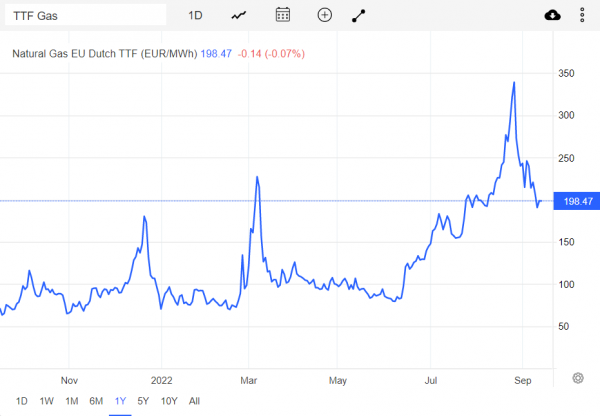
Task: Show the 5Y time range
Action: pyautogui.click(x=143, y=401)
